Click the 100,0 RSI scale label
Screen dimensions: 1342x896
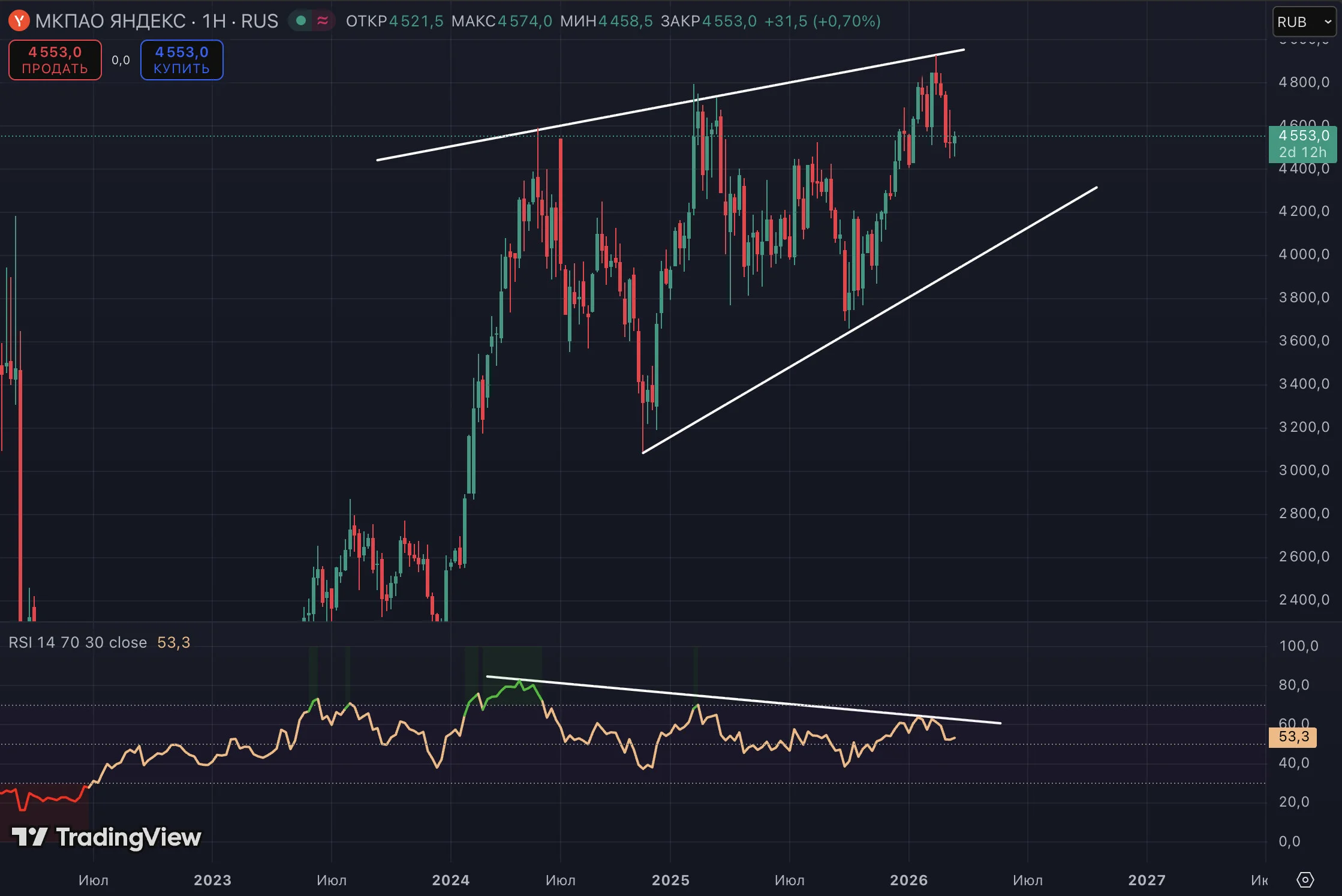1298,646
